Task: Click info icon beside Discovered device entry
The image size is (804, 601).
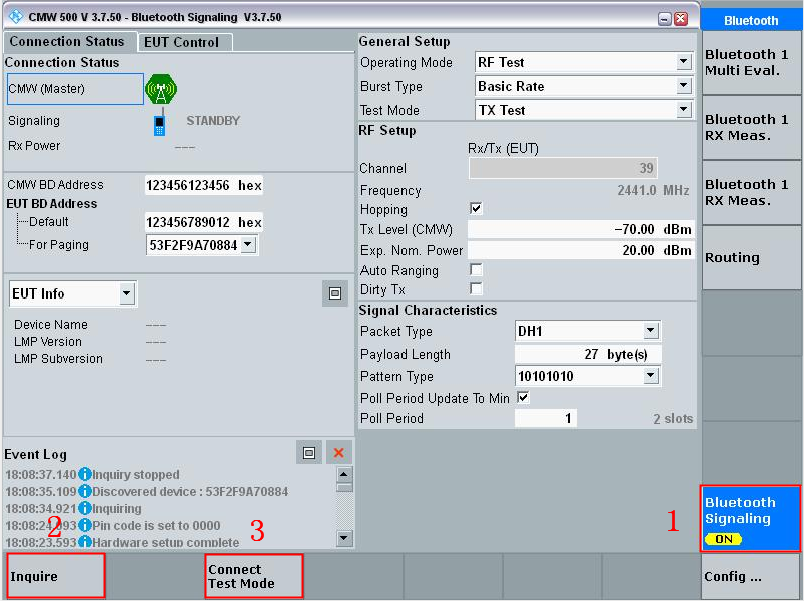Action: pyautogui.click(x=85, y=491)
